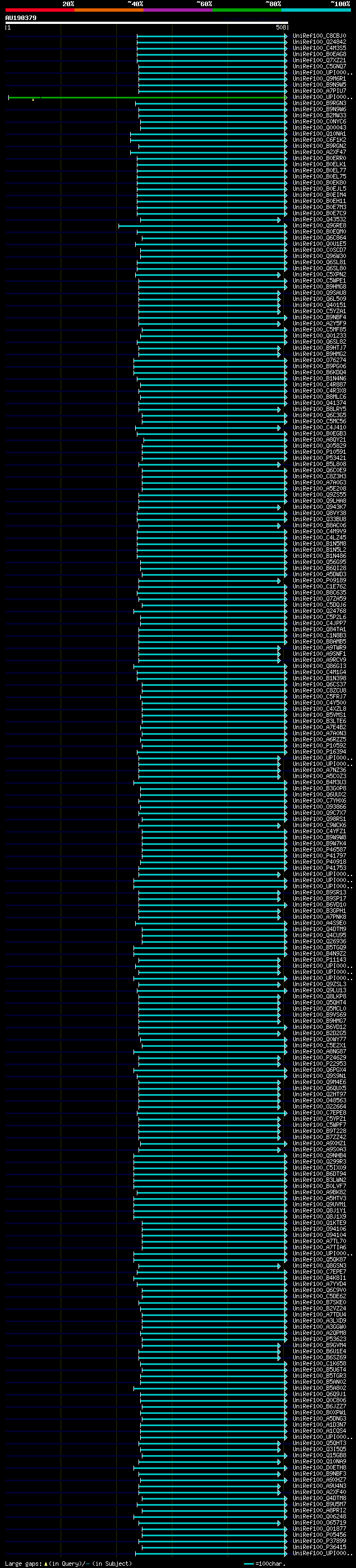This screenshot has width=356, height=1568.
Task: Select hit label UniRef100_P53623
Action: (319, 1339)
